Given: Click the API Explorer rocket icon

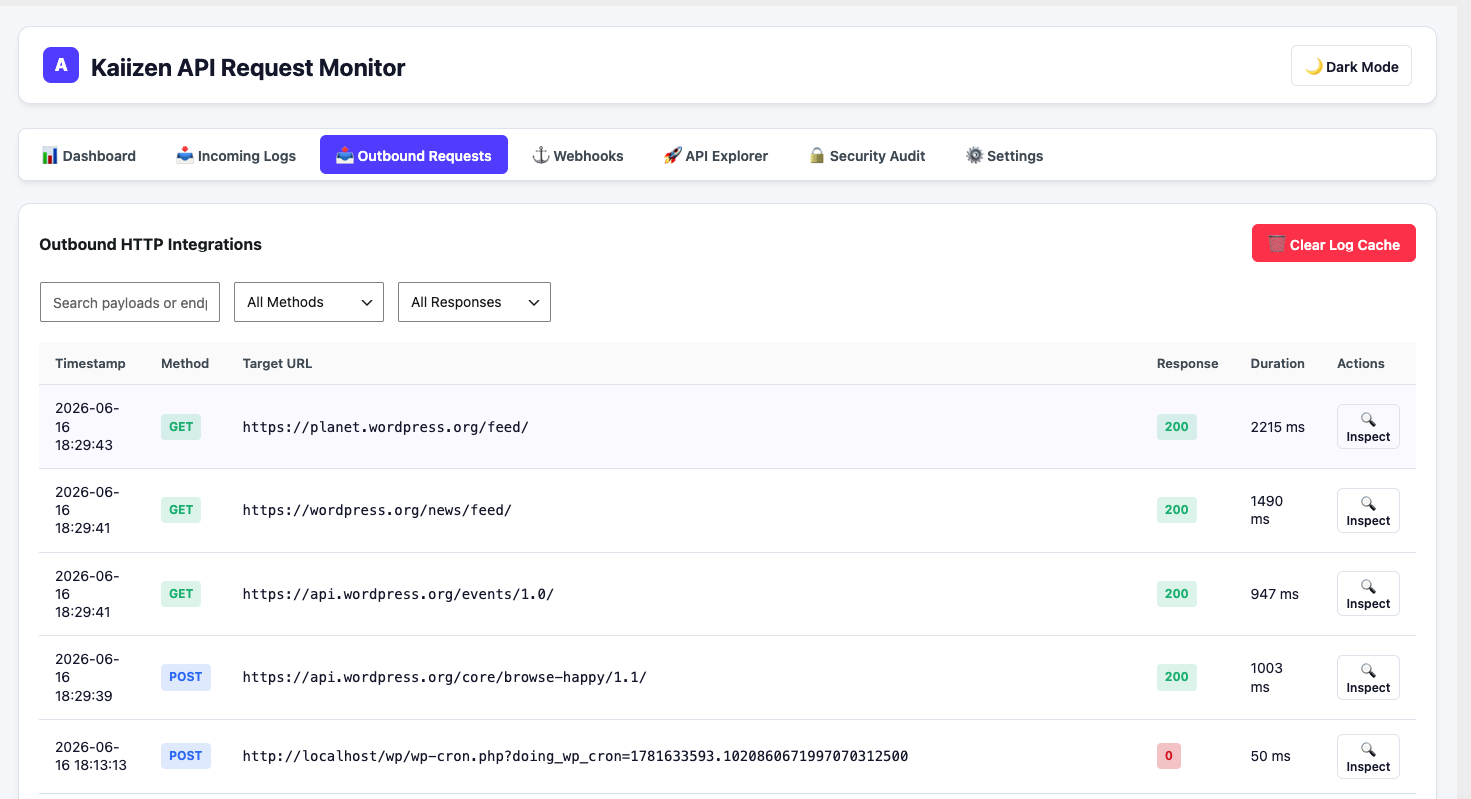Looking at the screenshot, I should [x=672, y=155].
